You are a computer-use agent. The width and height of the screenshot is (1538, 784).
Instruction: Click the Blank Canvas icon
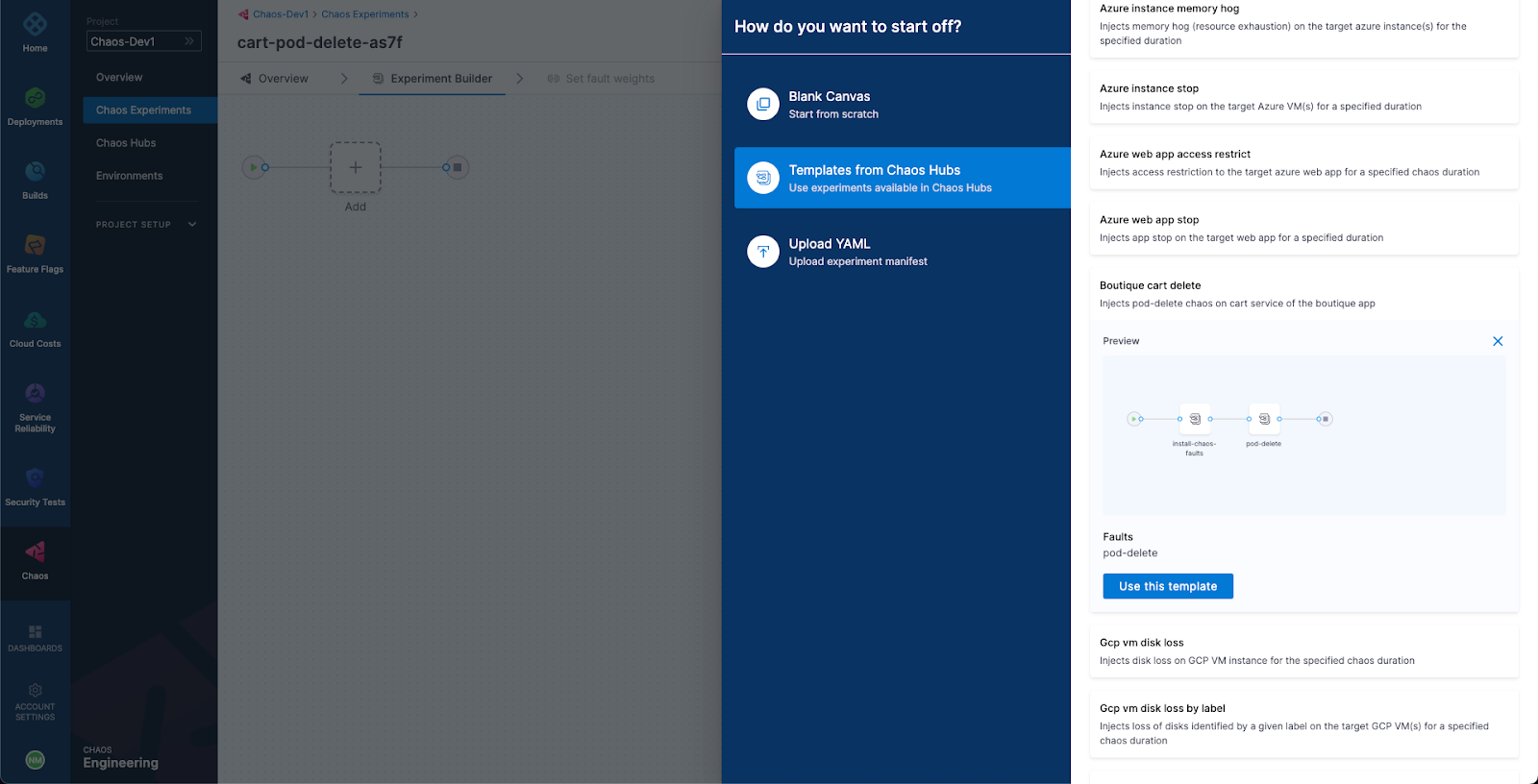coord(763,104)
